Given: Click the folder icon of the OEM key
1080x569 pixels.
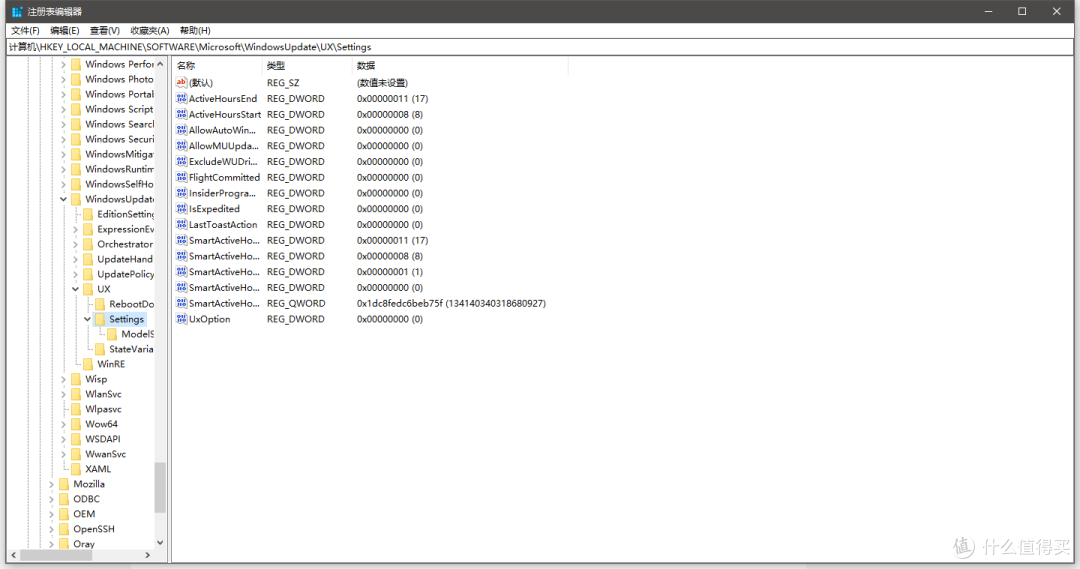Looking at the screenshot, I should click(64, 514).
